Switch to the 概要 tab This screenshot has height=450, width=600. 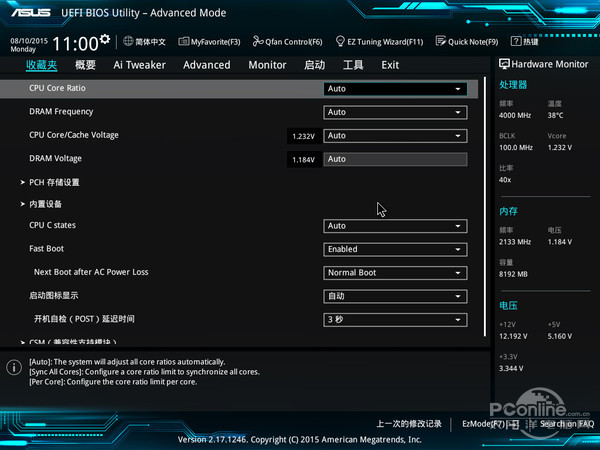[x=85, y=65]
